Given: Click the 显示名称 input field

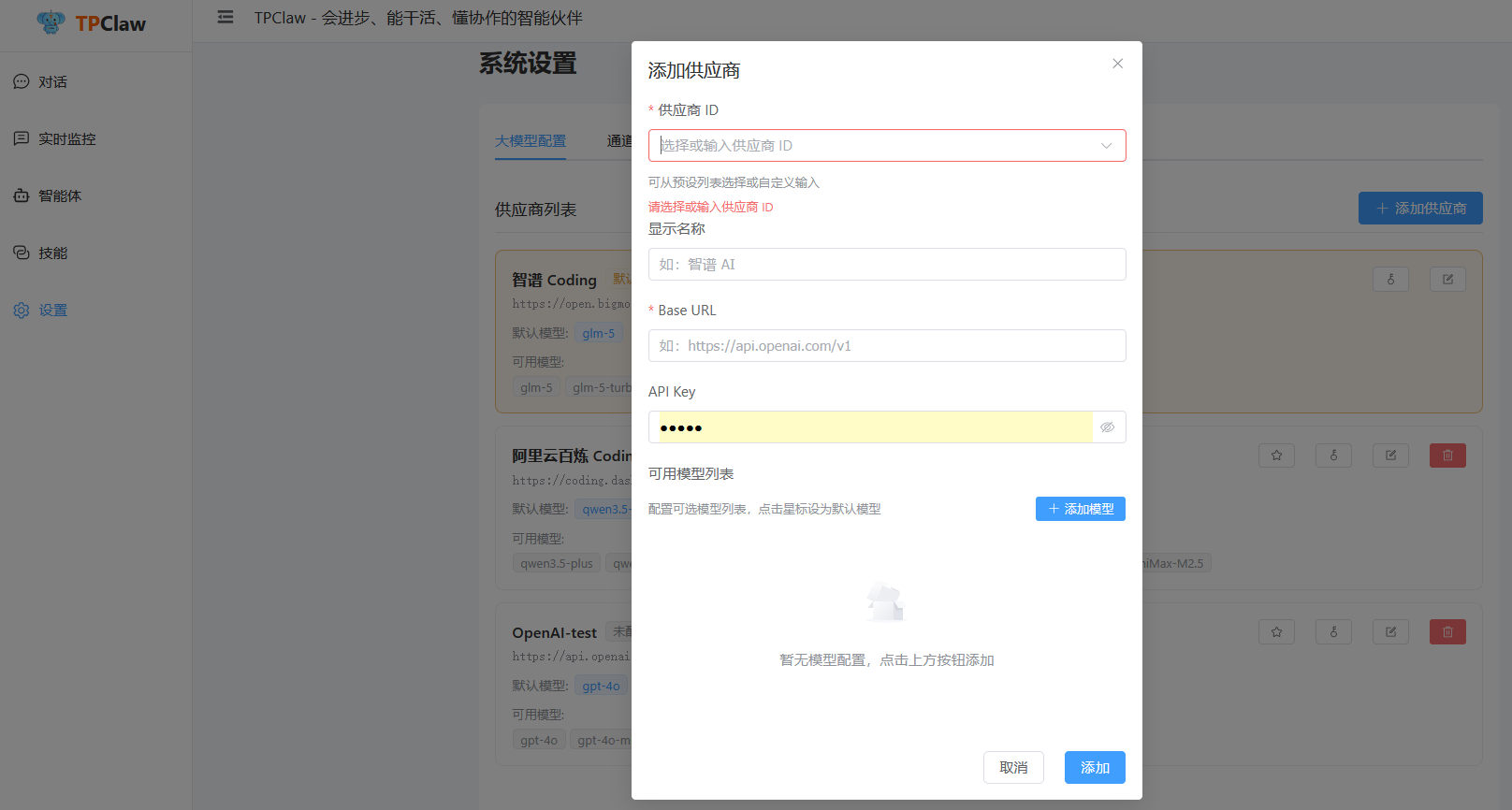Looking at the screenshot, I should click(x=887, y=264).
